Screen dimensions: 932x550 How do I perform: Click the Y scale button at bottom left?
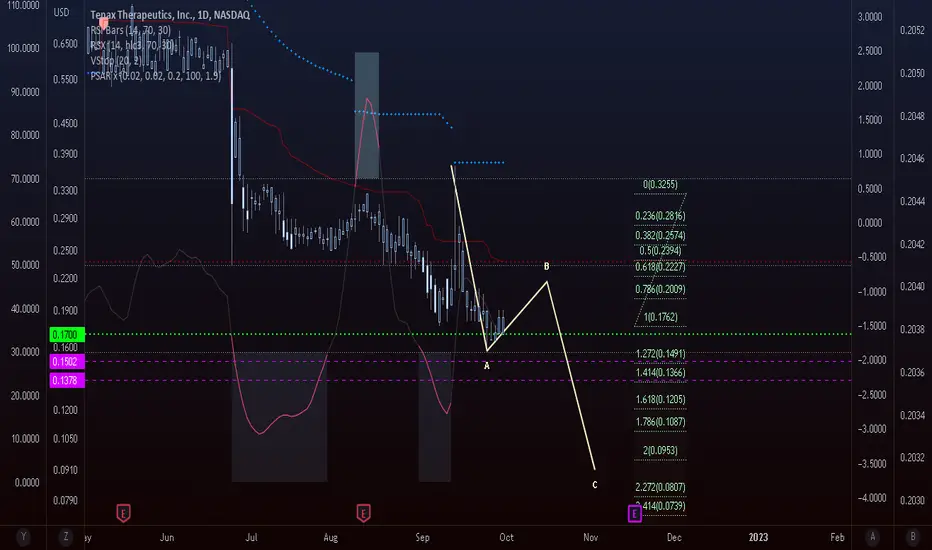click(23, 537)
